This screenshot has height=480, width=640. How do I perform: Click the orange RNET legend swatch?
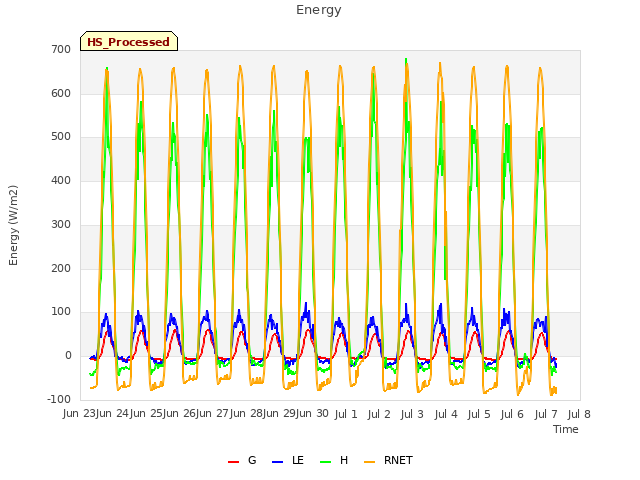click(x=369, y=462)
